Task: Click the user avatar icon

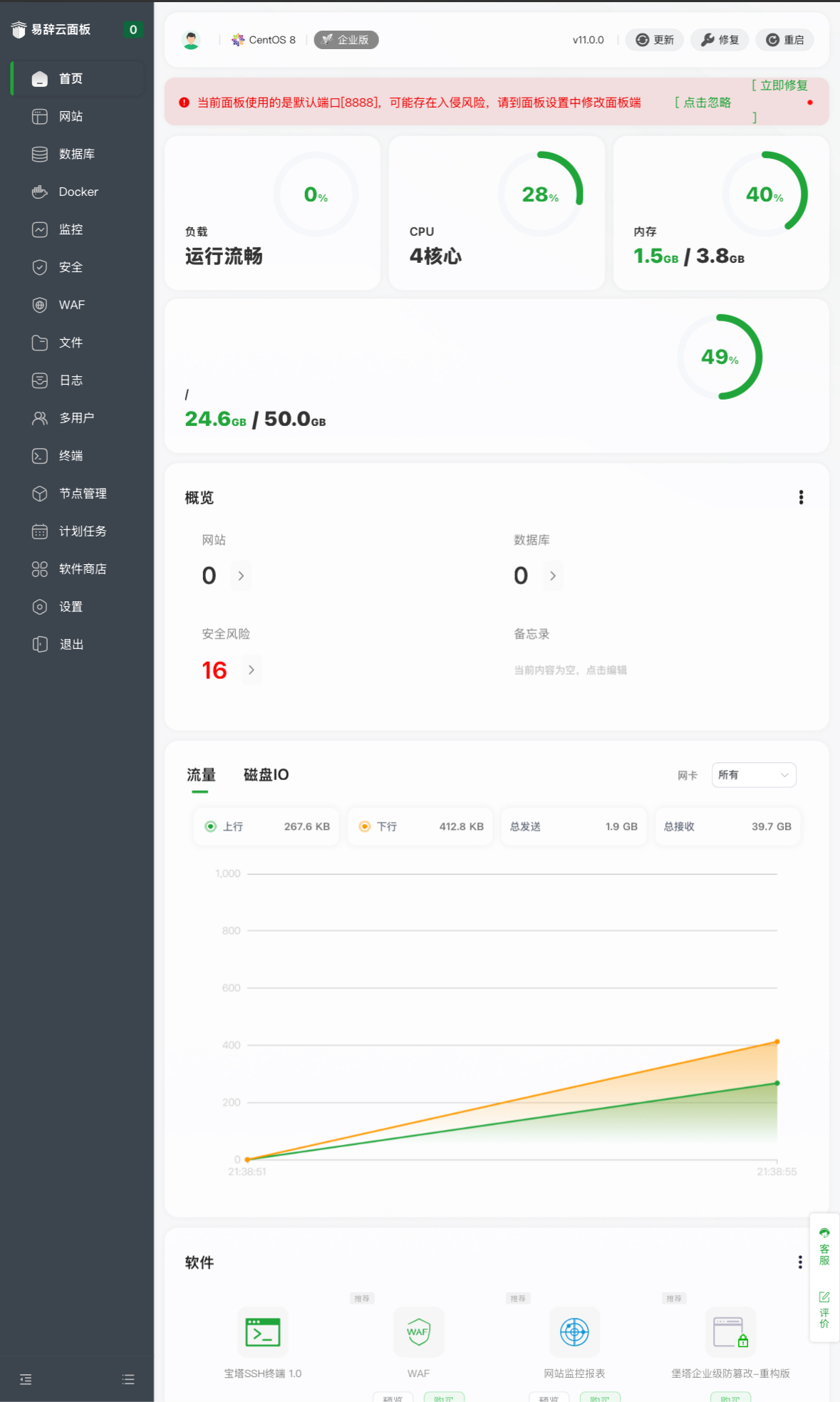Action: pos(191,41)
